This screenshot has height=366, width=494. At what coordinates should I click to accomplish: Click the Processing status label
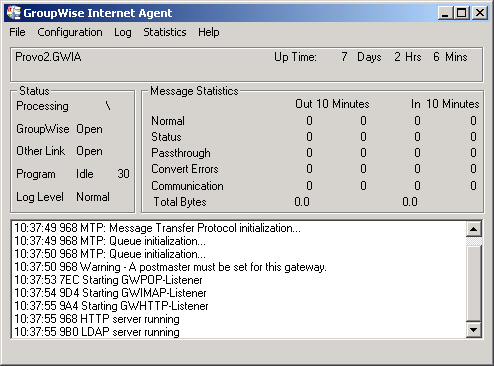point(42,106)
